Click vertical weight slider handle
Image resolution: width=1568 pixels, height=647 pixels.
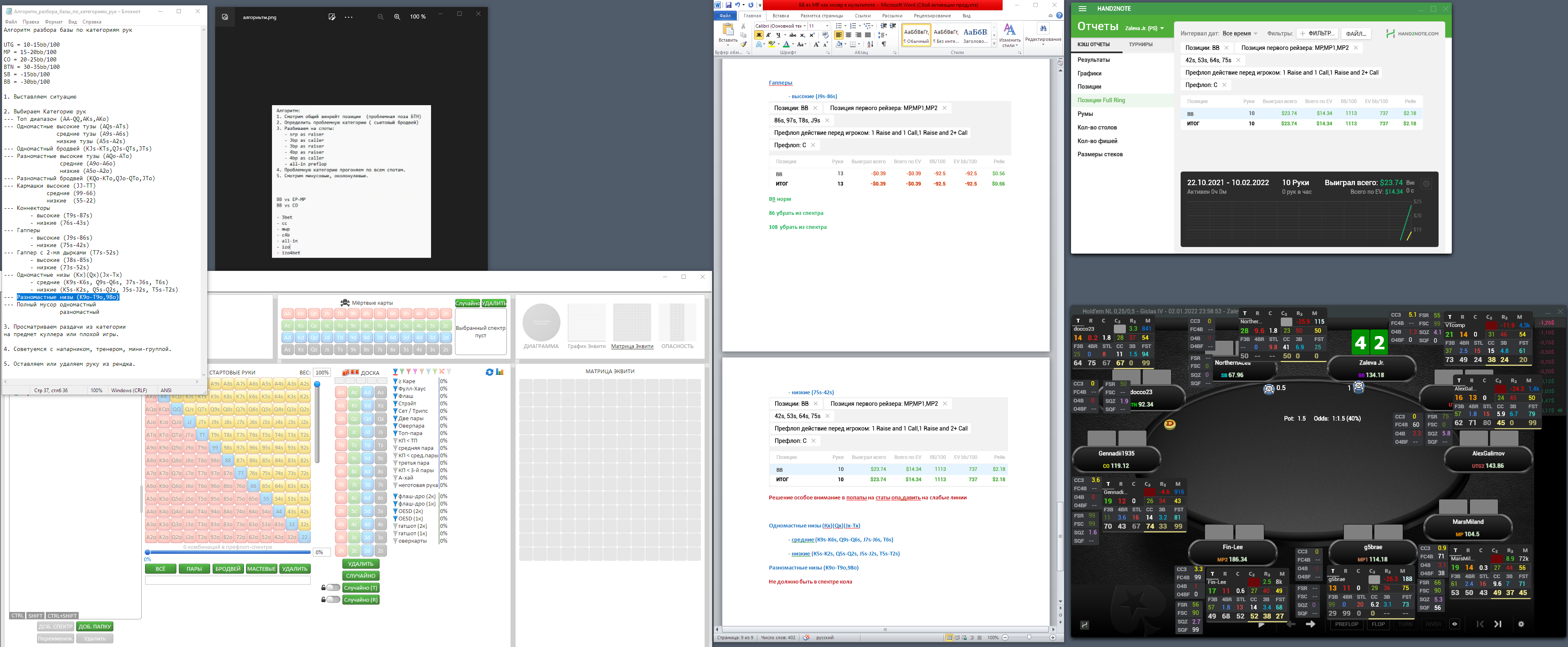pos(316,384)
